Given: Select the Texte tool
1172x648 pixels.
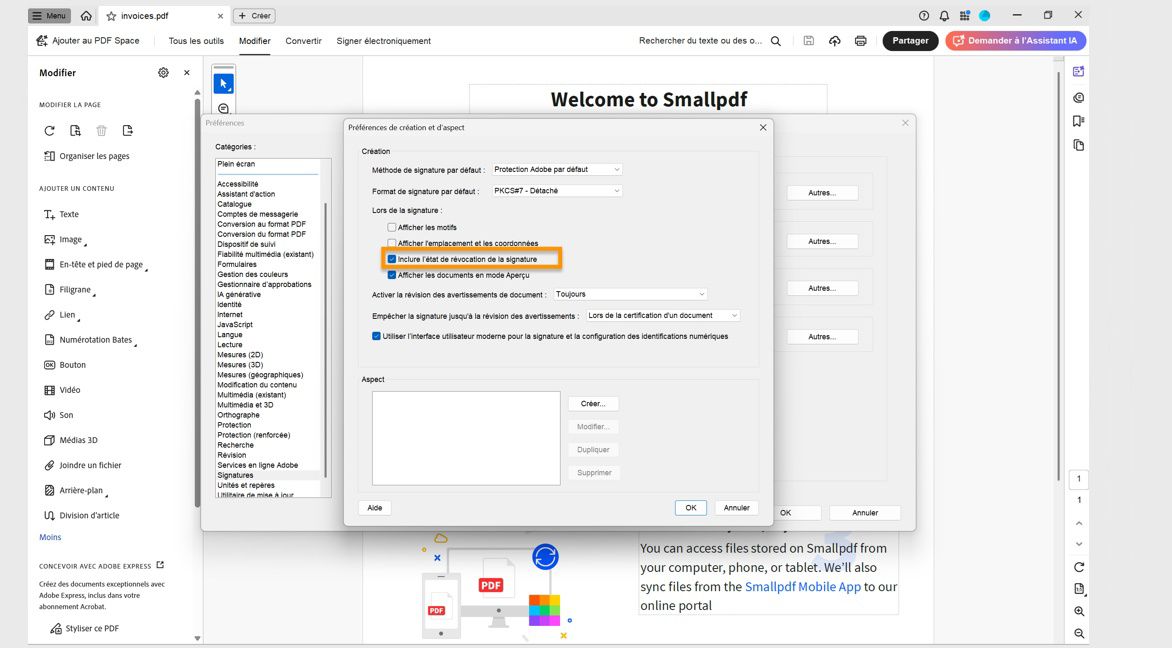Looking at the screenshot, I should 61,215.
